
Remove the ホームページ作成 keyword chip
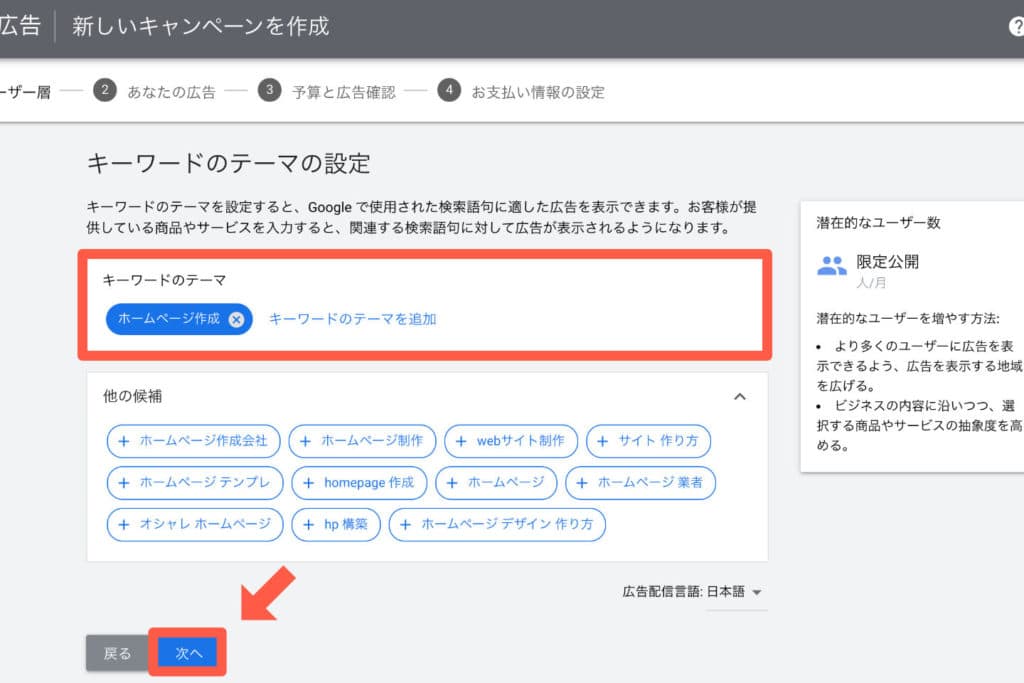click(236, 319)
